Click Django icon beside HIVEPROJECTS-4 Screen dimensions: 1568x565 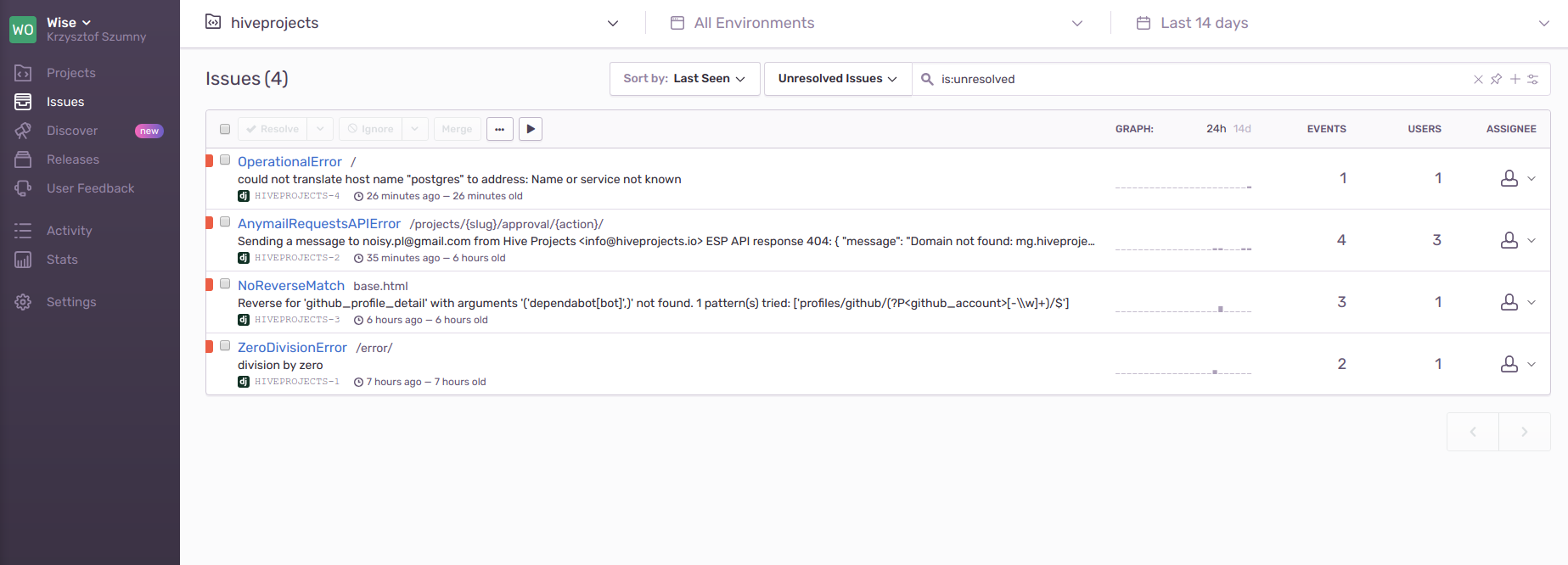tap(244, 196)
